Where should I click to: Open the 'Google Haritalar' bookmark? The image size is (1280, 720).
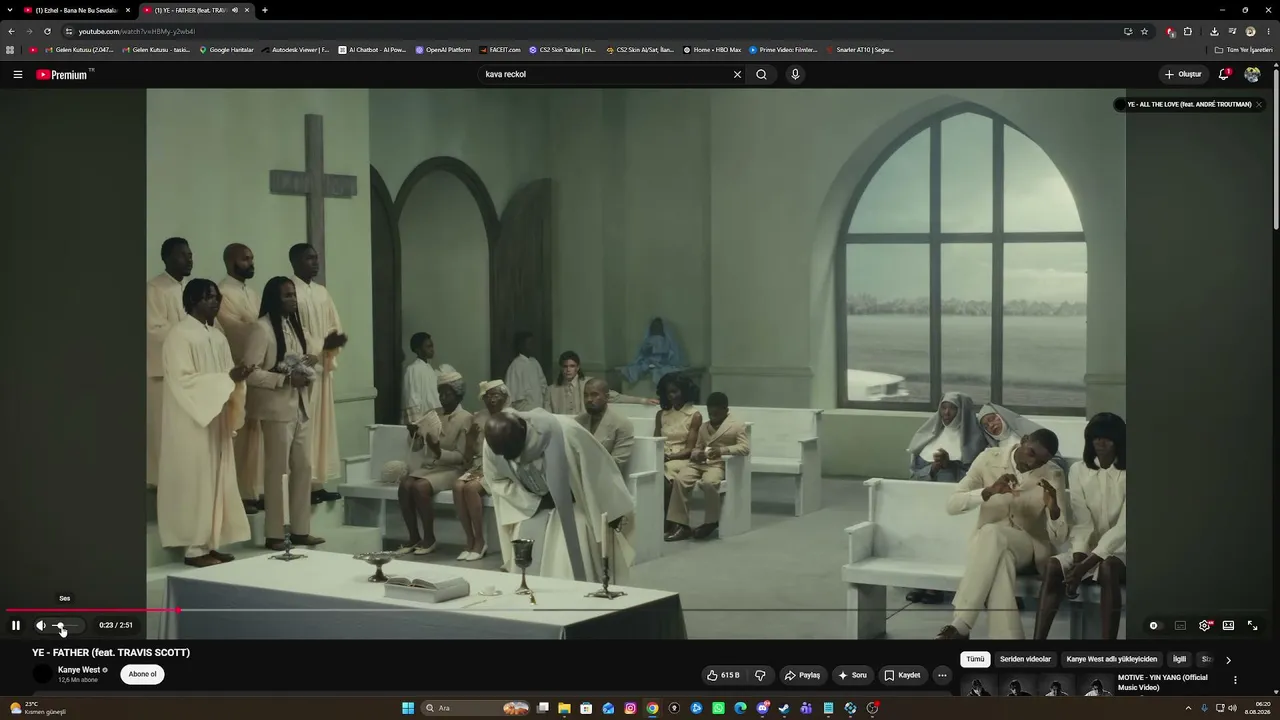(227, 50)
